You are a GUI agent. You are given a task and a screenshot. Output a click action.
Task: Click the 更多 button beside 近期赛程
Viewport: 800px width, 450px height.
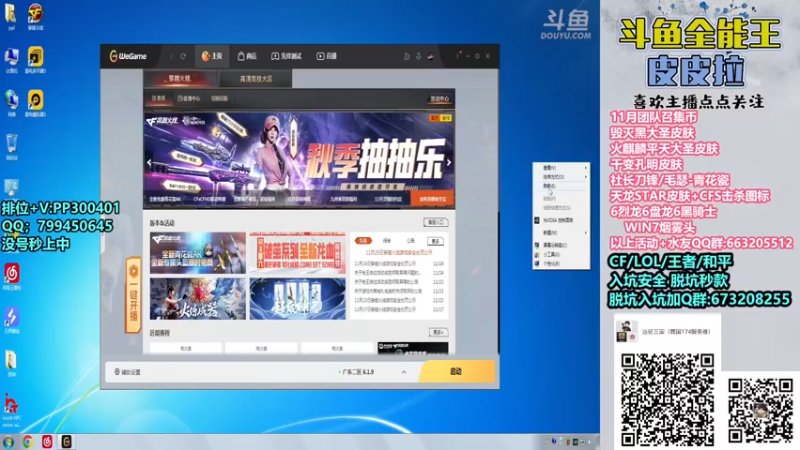tap(438, 333)
